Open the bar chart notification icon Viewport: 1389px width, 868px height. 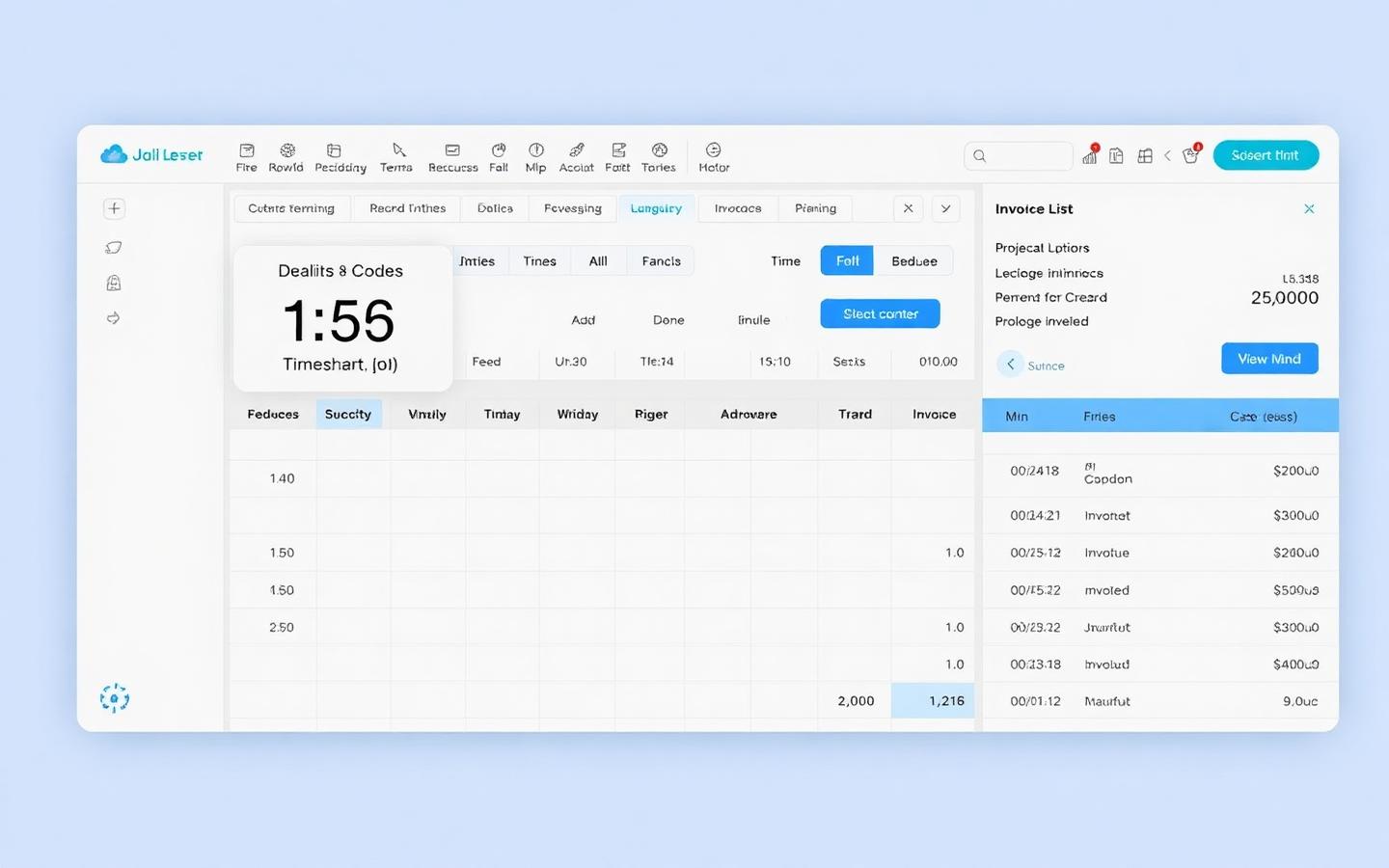(1090, 154)
